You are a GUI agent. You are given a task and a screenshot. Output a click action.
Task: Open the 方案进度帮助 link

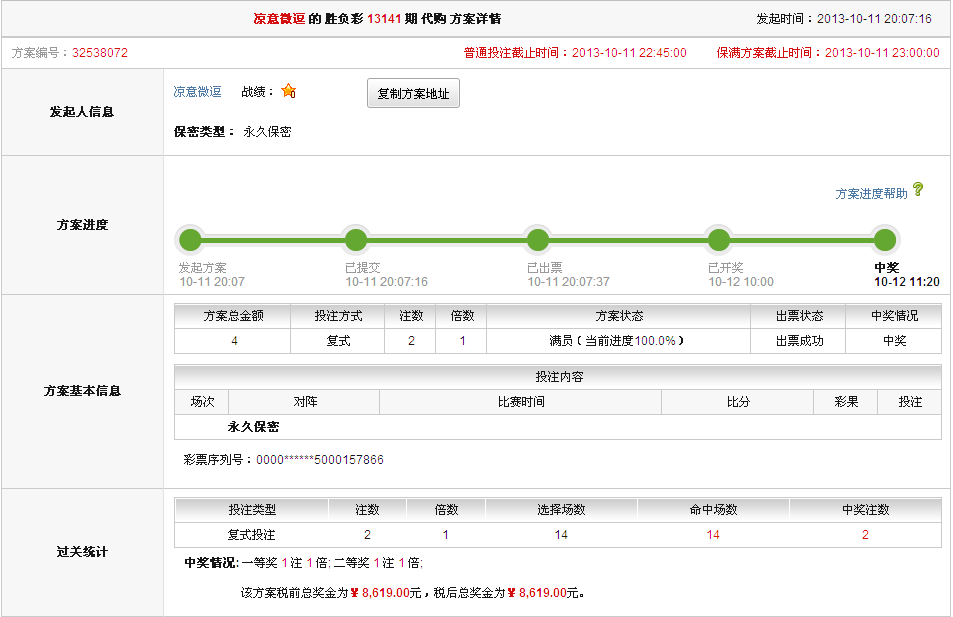coord(871,194)
